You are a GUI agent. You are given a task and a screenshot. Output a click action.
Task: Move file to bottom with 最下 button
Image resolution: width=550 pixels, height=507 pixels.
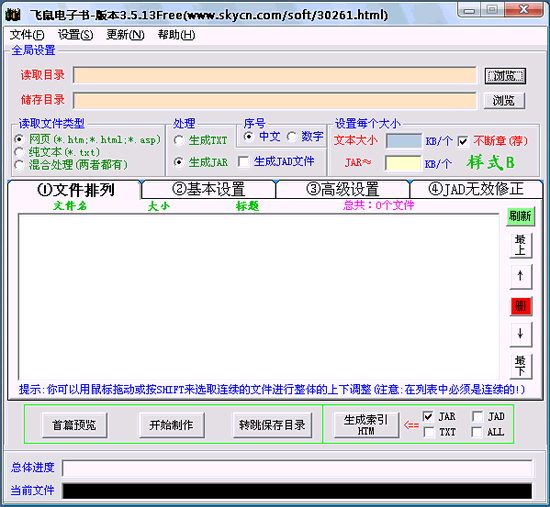(521, 366)
